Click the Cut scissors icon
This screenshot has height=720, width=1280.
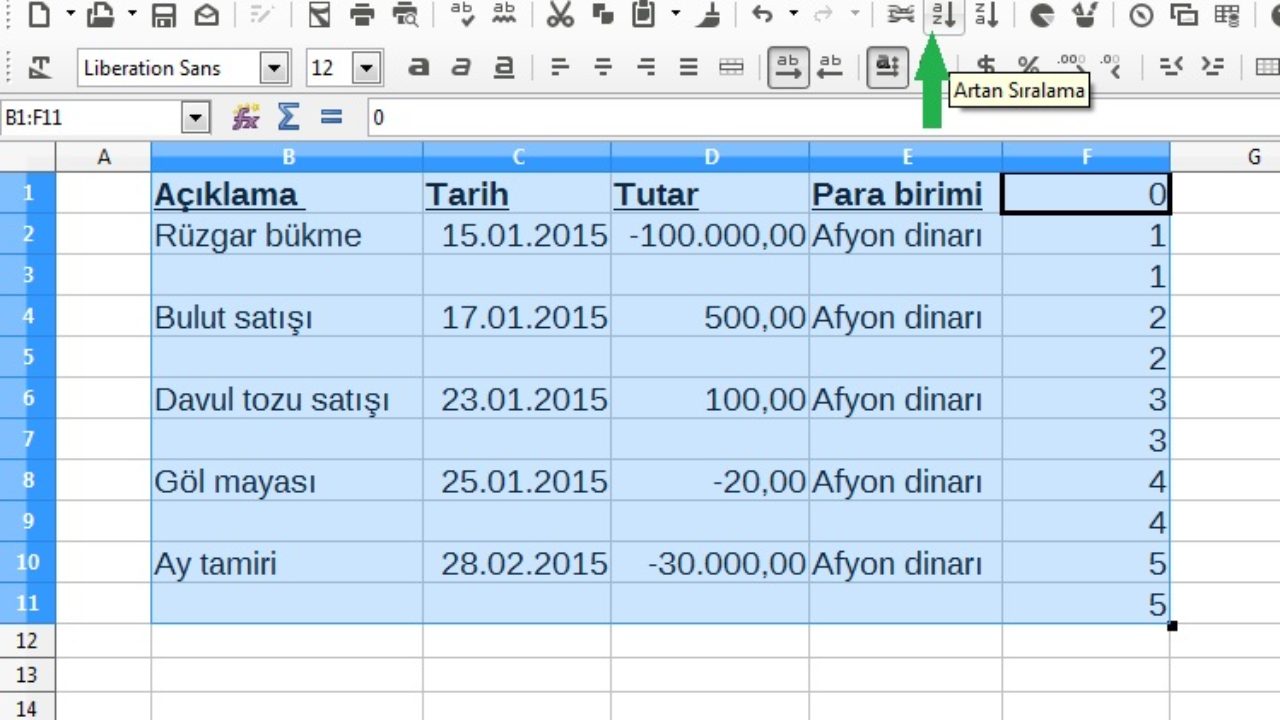[561, 15]
